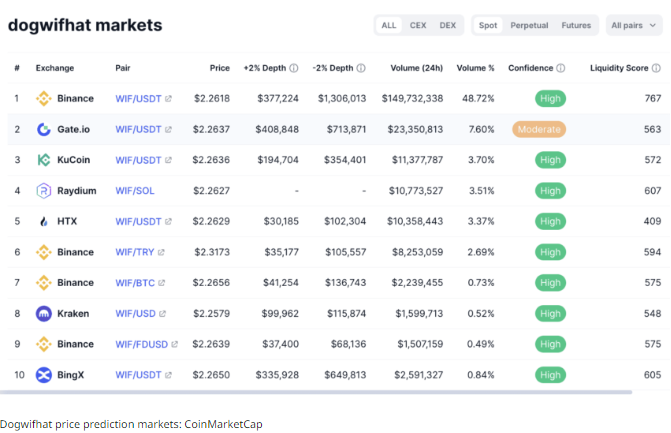Screen dimensions: 671x433
Task: Switch to the Perpetual markets tab
Action: [x=529, y=25]
